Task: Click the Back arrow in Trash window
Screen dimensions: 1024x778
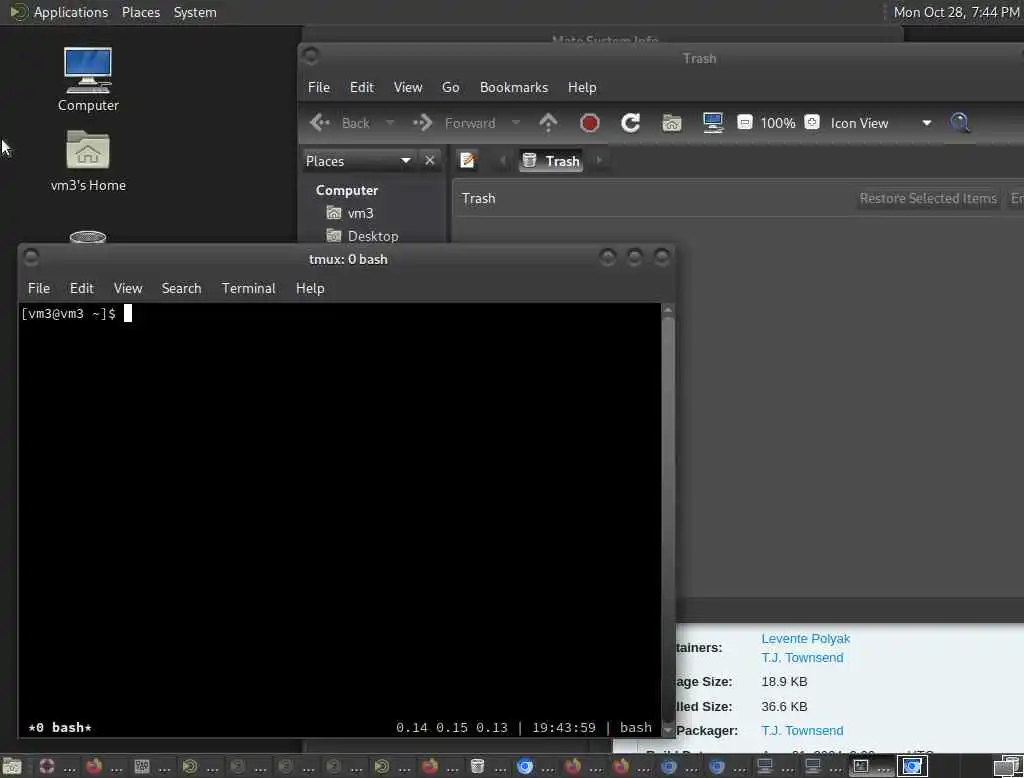Action: 320,123
